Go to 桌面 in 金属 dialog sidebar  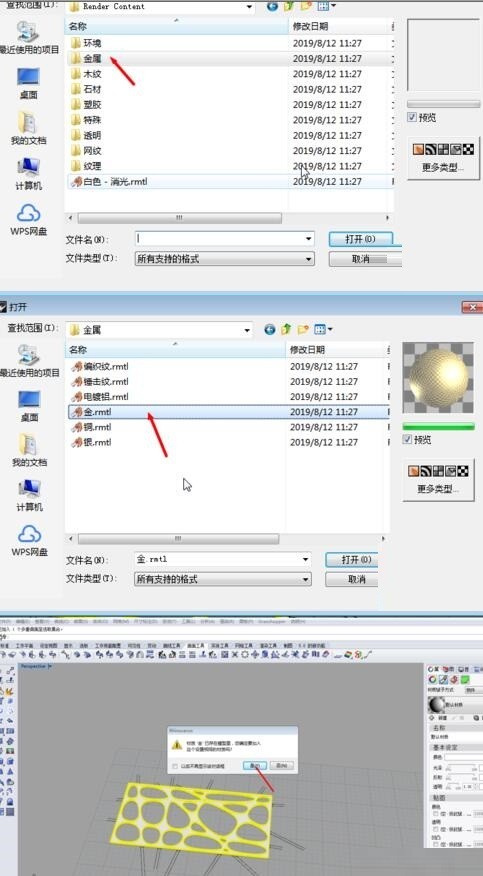click(x=29, y=406)
